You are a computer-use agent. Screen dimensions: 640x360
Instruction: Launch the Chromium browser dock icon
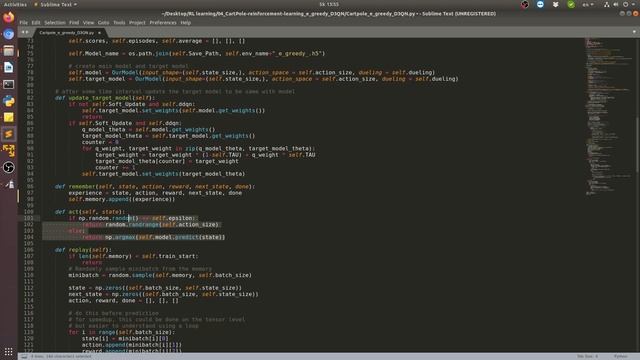[x=9, y=34]
